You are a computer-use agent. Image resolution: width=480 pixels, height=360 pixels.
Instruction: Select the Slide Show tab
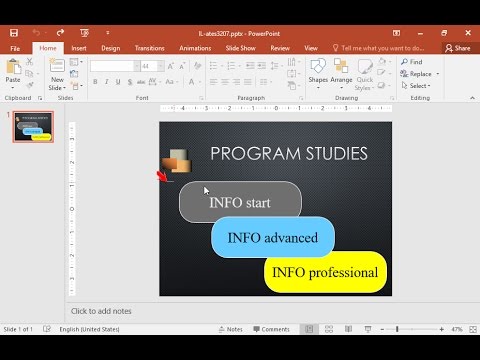coord(240,48)
